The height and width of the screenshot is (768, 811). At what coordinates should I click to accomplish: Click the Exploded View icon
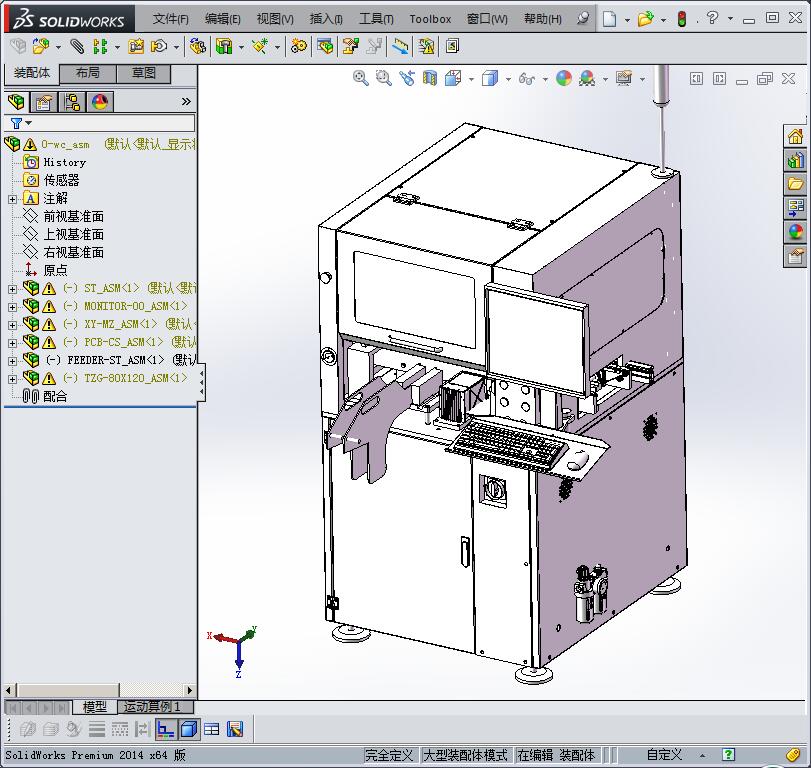pos(351,47)
